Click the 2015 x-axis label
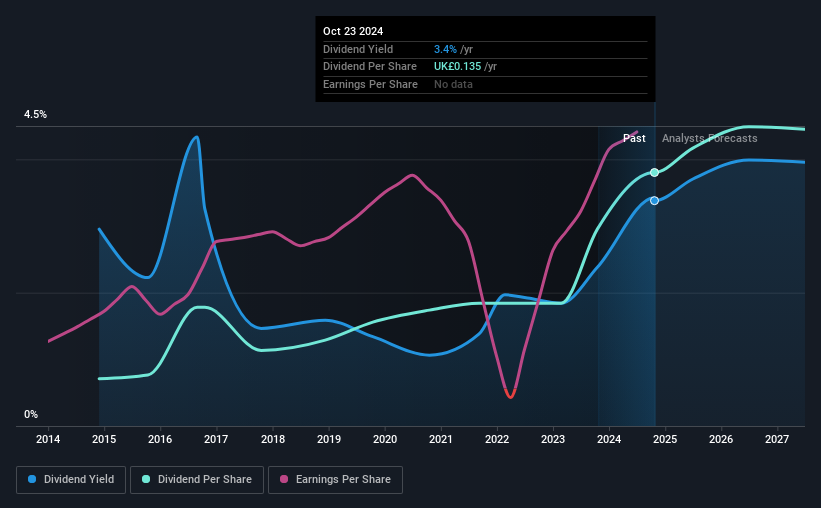 (104, 439)
